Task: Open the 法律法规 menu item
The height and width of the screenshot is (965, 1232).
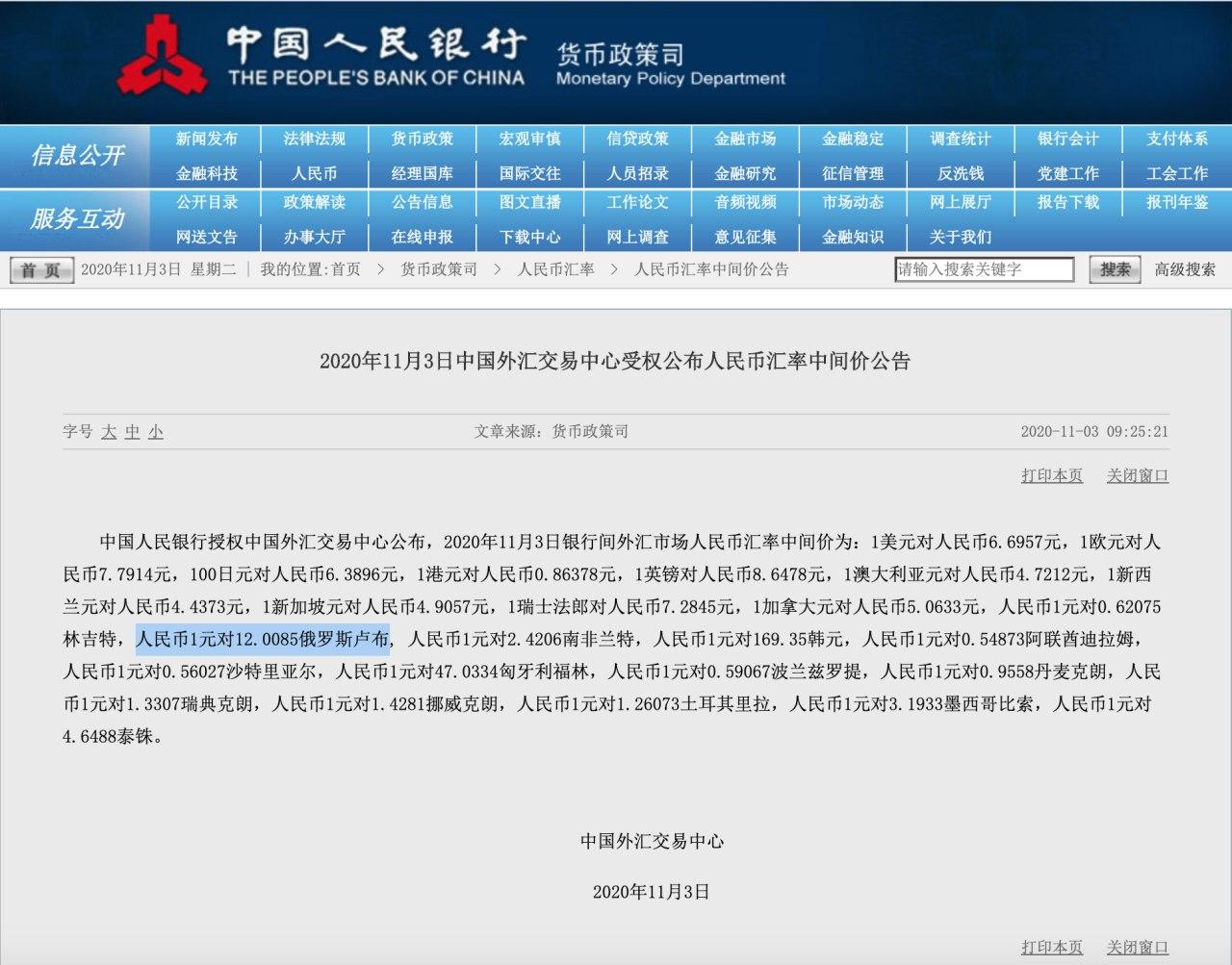Action: pos(315,139)
